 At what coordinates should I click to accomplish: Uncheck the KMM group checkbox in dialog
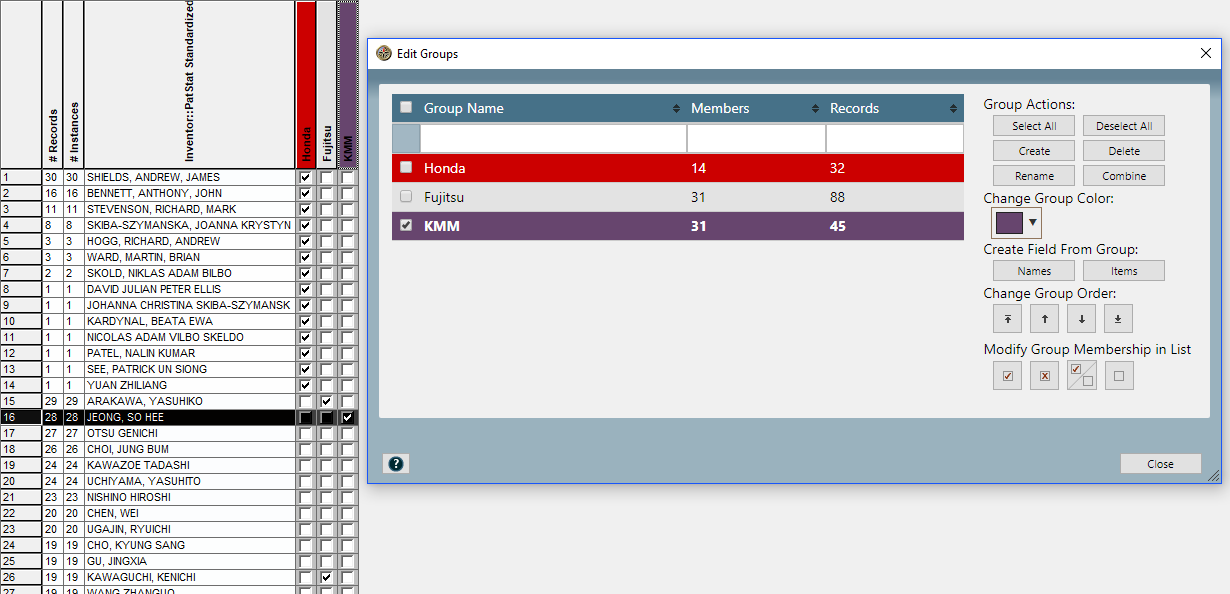click(x=406, y=226)
